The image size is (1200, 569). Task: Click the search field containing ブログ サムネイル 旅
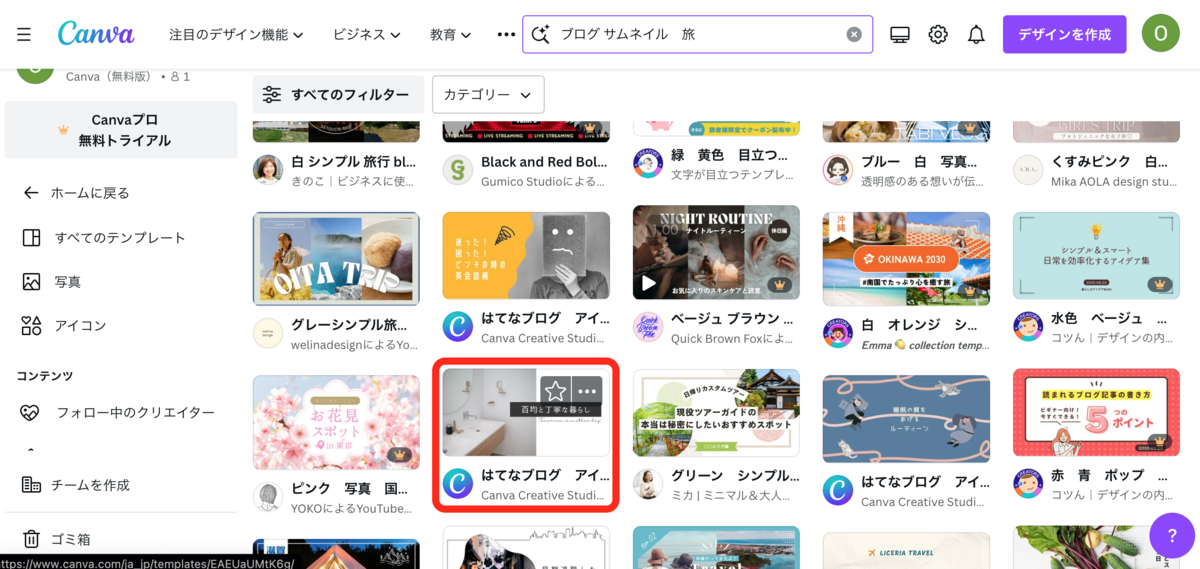697,34
